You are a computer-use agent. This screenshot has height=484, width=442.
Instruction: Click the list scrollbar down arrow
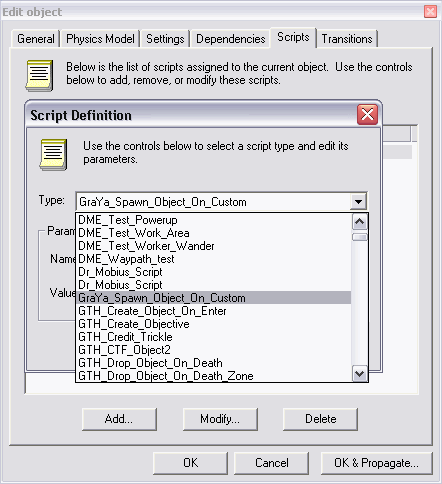360,374
